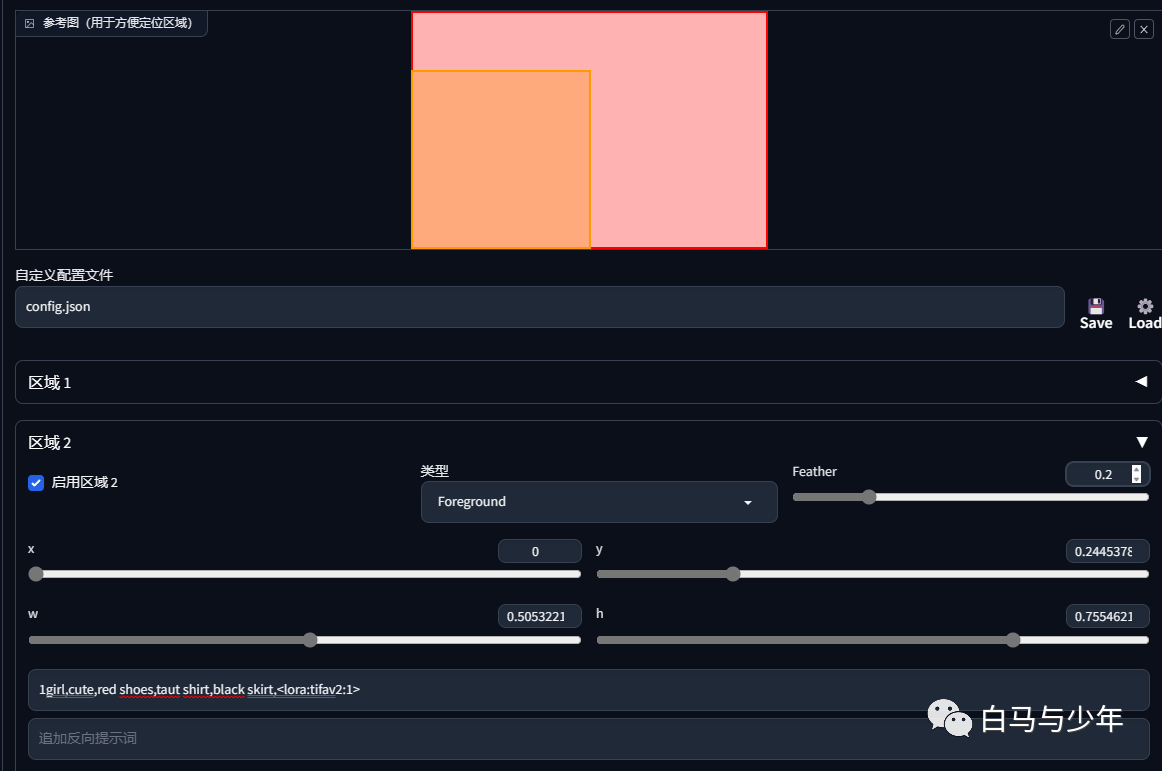
Task: Click the x position slider handle
Action: point(36,574)
